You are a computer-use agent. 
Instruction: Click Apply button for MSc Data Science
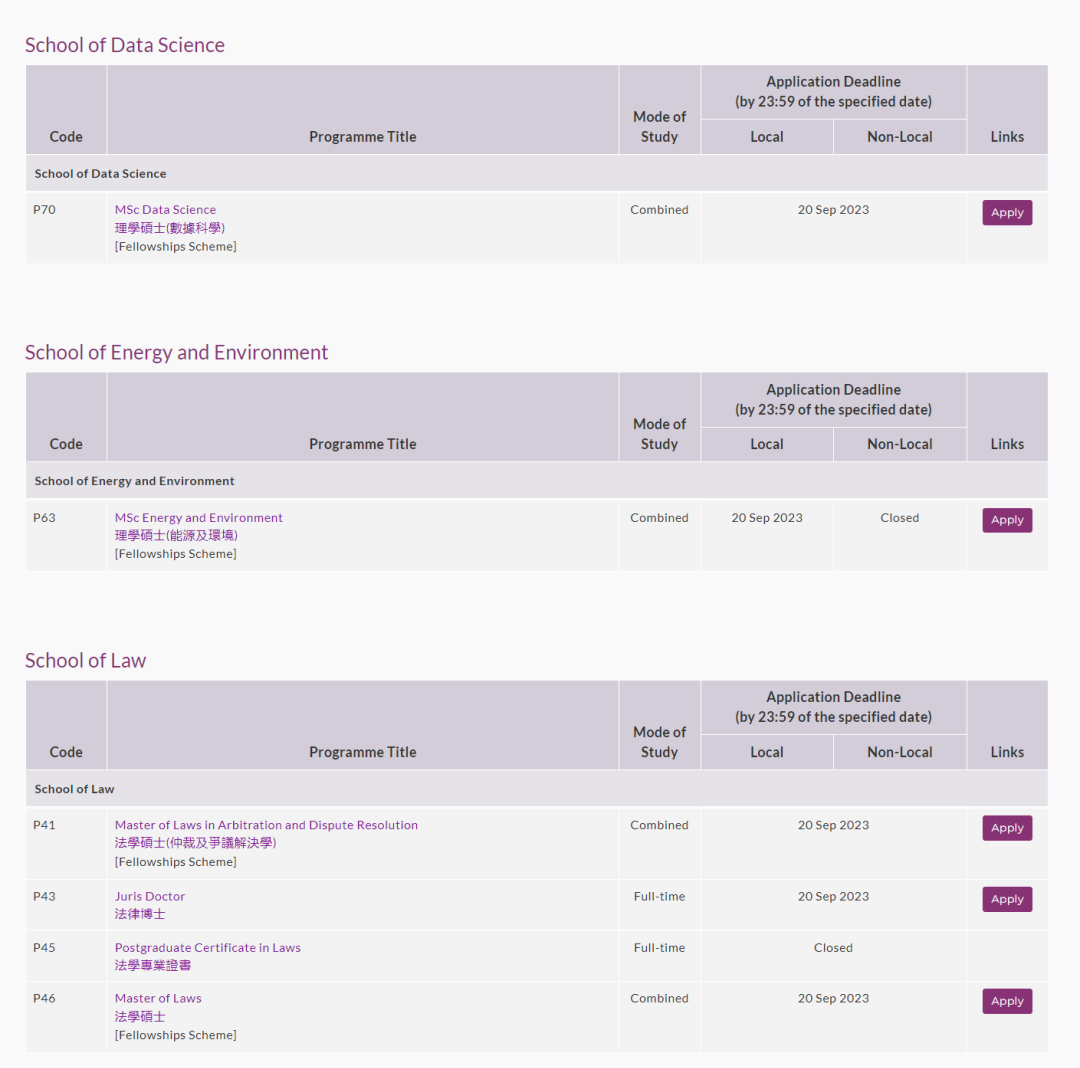[x=1007, y=212]
